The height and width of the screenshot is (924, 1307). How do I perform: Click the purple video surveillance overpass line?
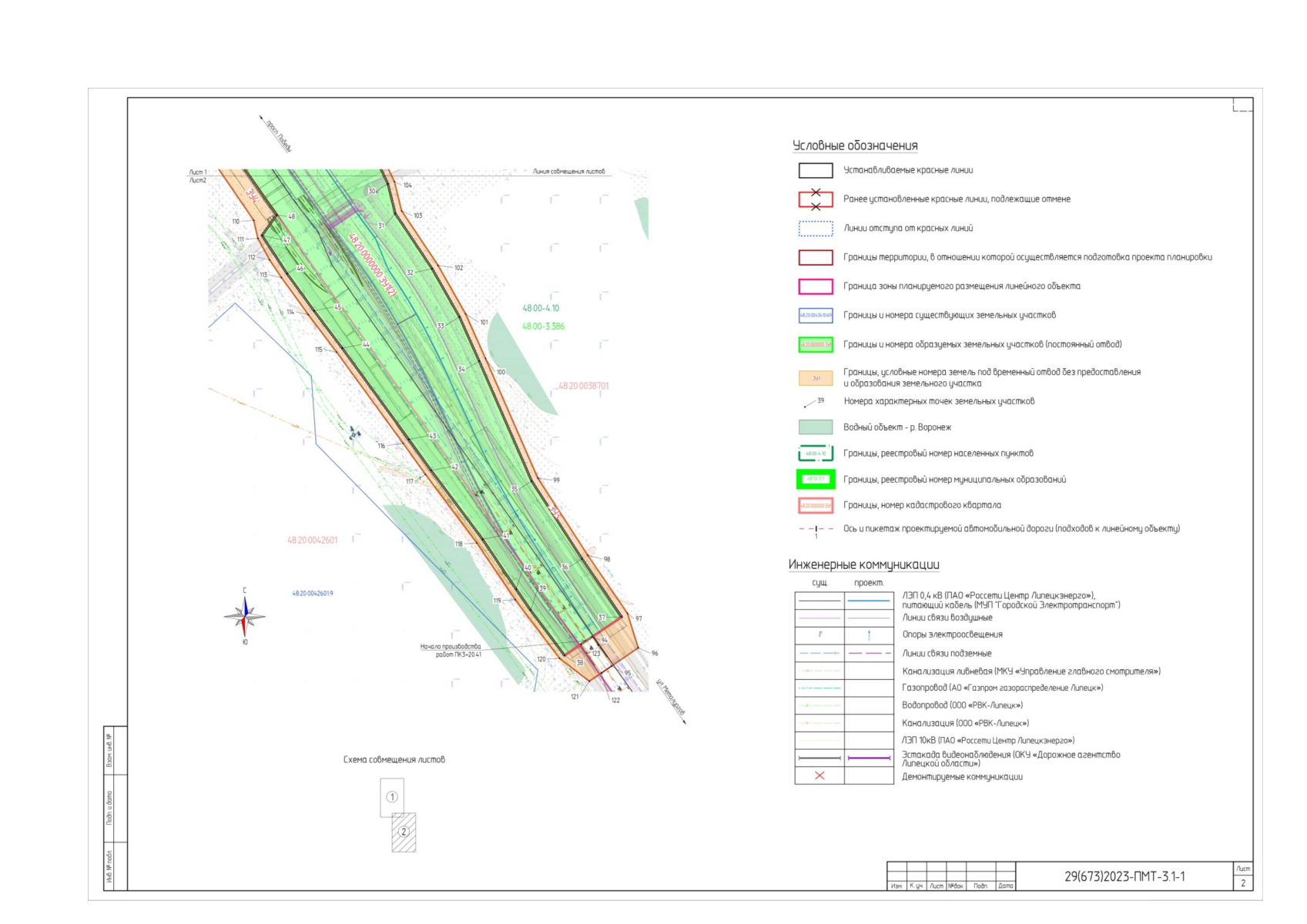869,758
